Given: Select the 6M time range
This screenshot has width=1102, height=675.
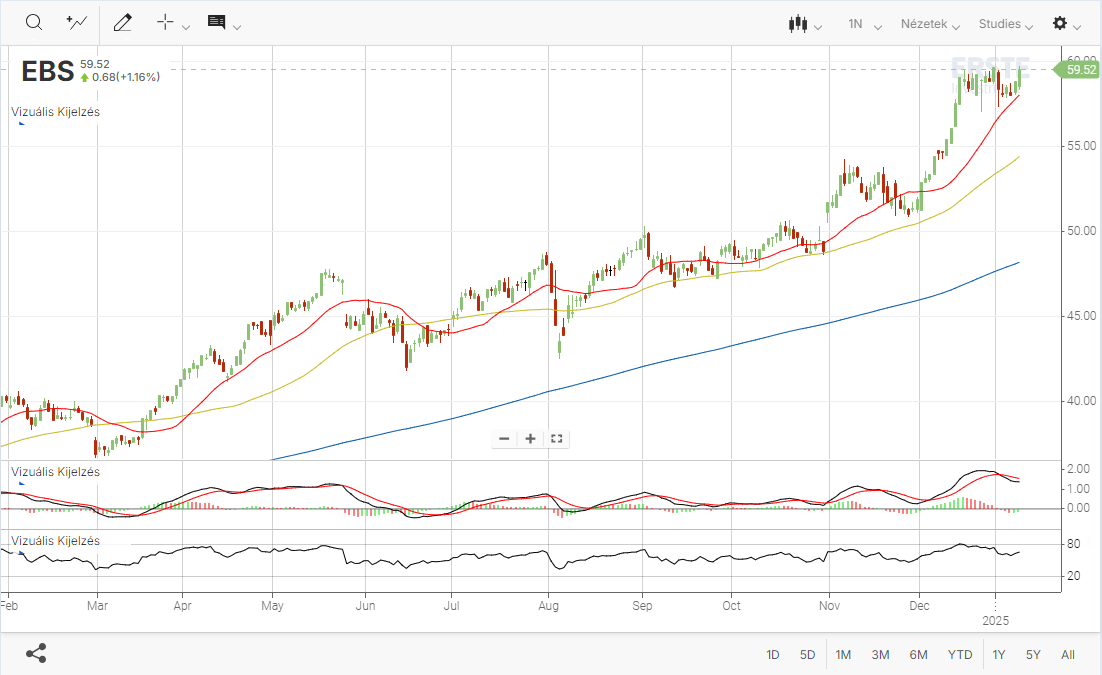Looking at the screenshot, I should 919,655.
